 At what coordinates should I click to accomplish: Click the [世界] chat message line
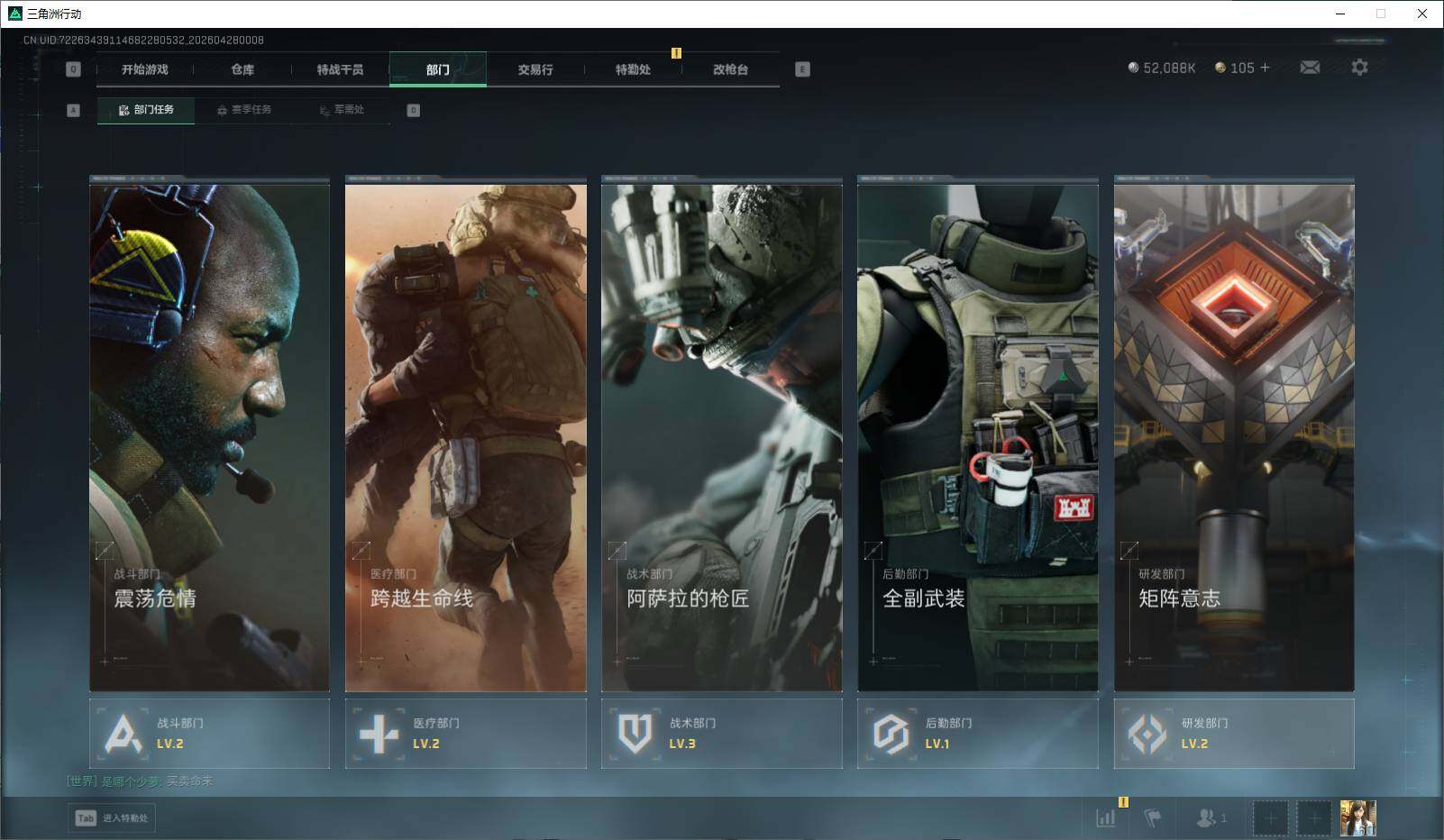140,781
